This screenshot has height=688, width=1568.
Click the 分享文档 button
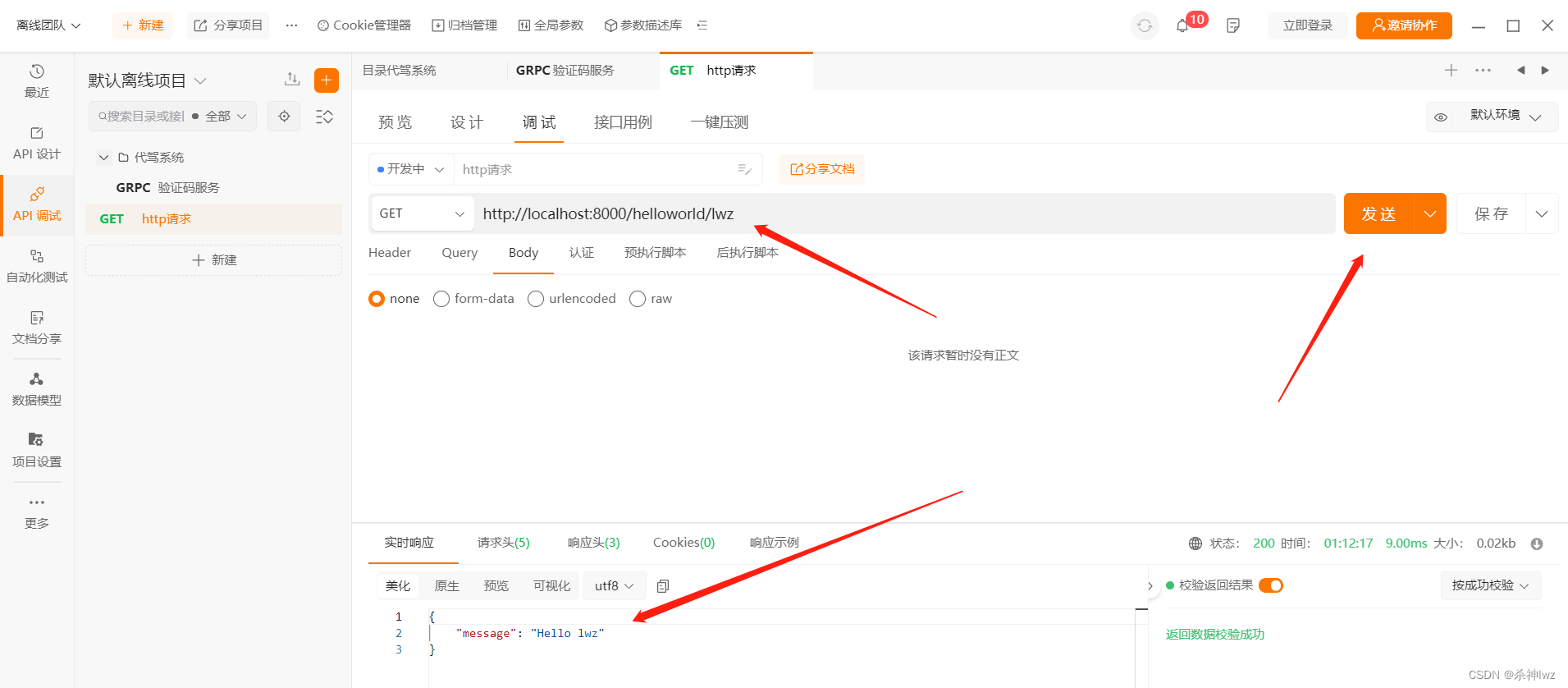[x=822, y=169]
